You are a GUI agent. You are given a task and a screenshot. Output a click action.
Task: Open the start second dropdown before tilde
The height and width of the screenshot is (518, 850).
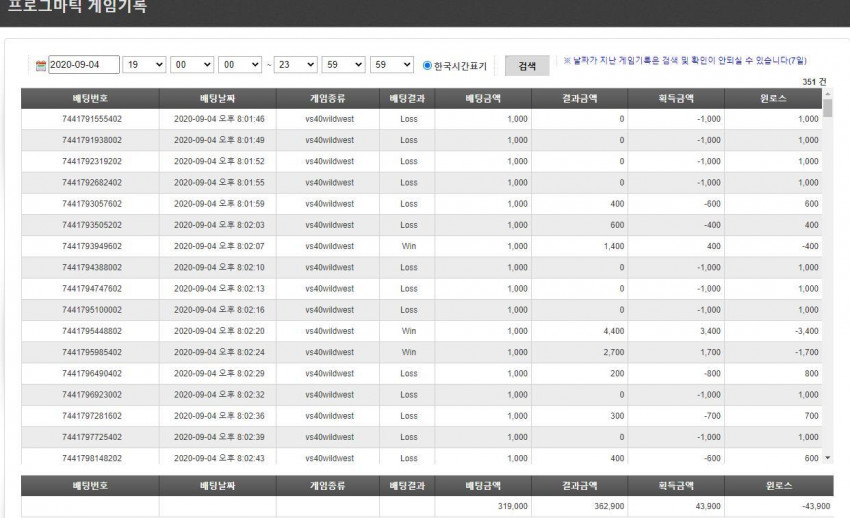coord(240,64)
